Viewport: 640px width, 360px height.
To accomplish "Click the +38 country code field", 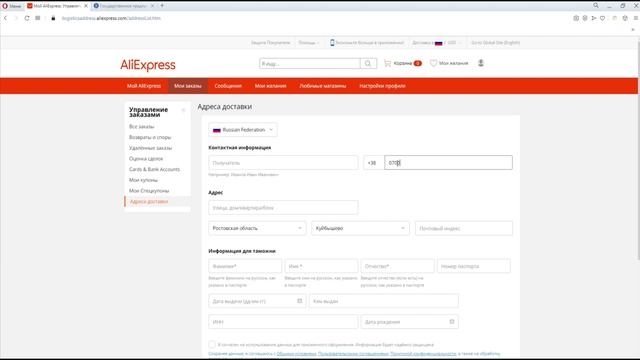I will tap(373, 162).
